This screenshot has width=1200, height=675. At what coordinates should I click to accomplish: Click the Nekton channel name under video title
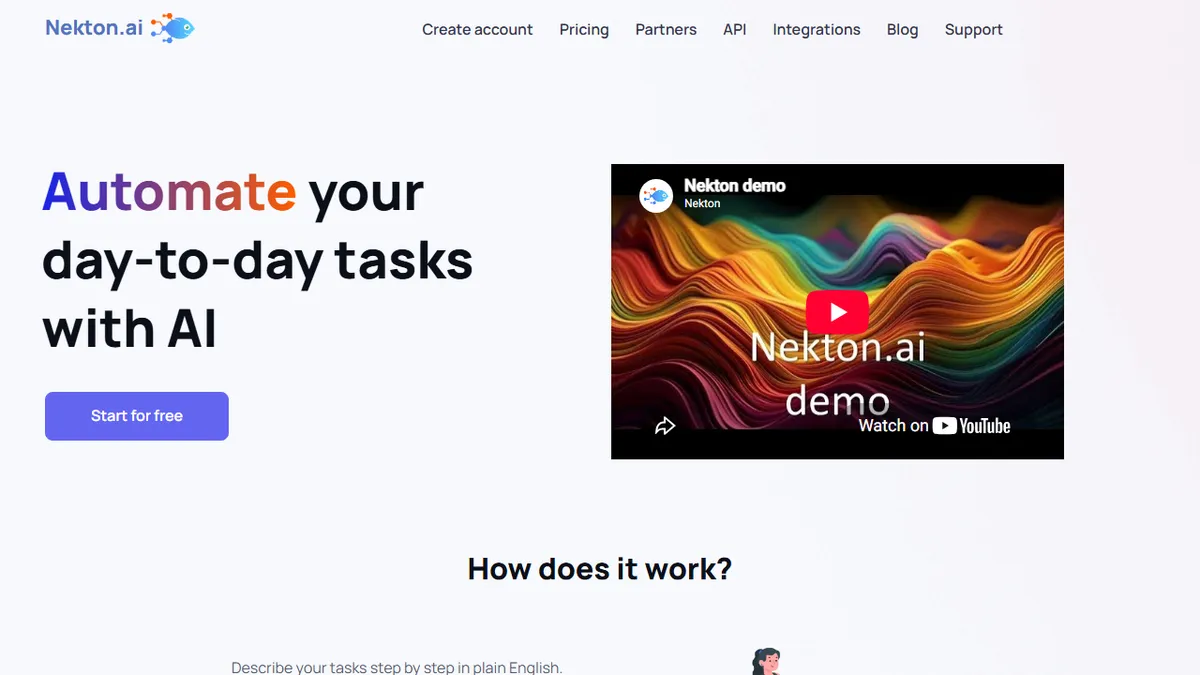[x=702, y=203]
